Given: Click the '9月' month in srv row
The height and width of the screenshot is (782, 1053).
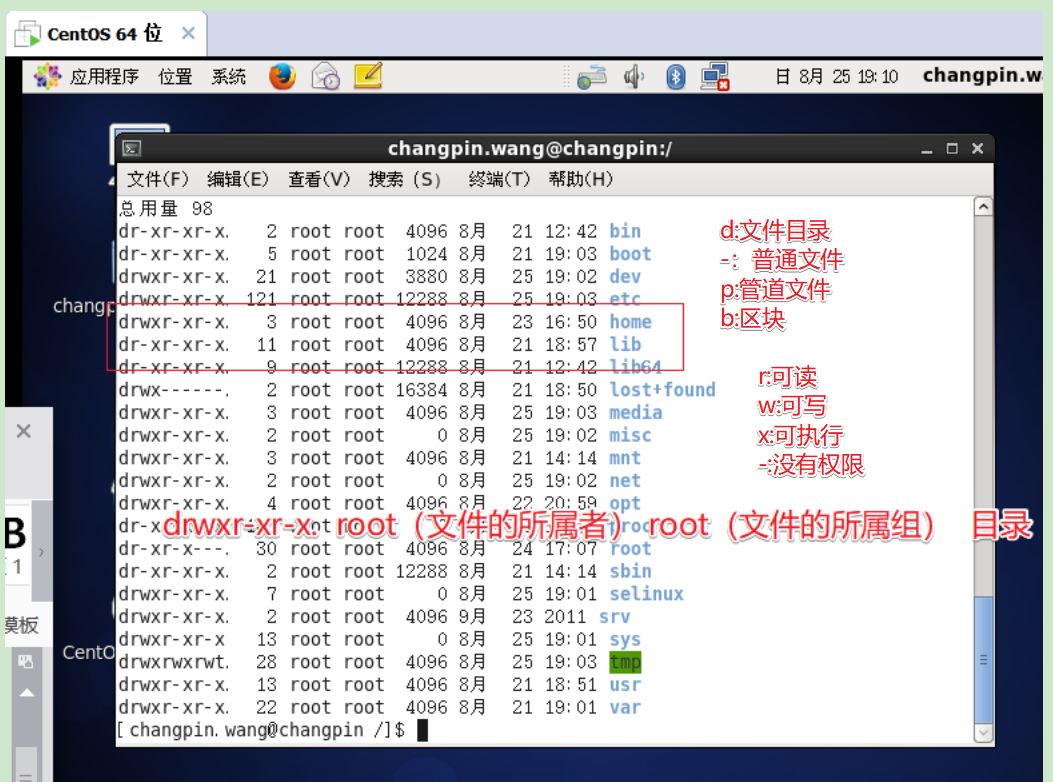Looking at the screenshot, I should [x=472, y=617].
